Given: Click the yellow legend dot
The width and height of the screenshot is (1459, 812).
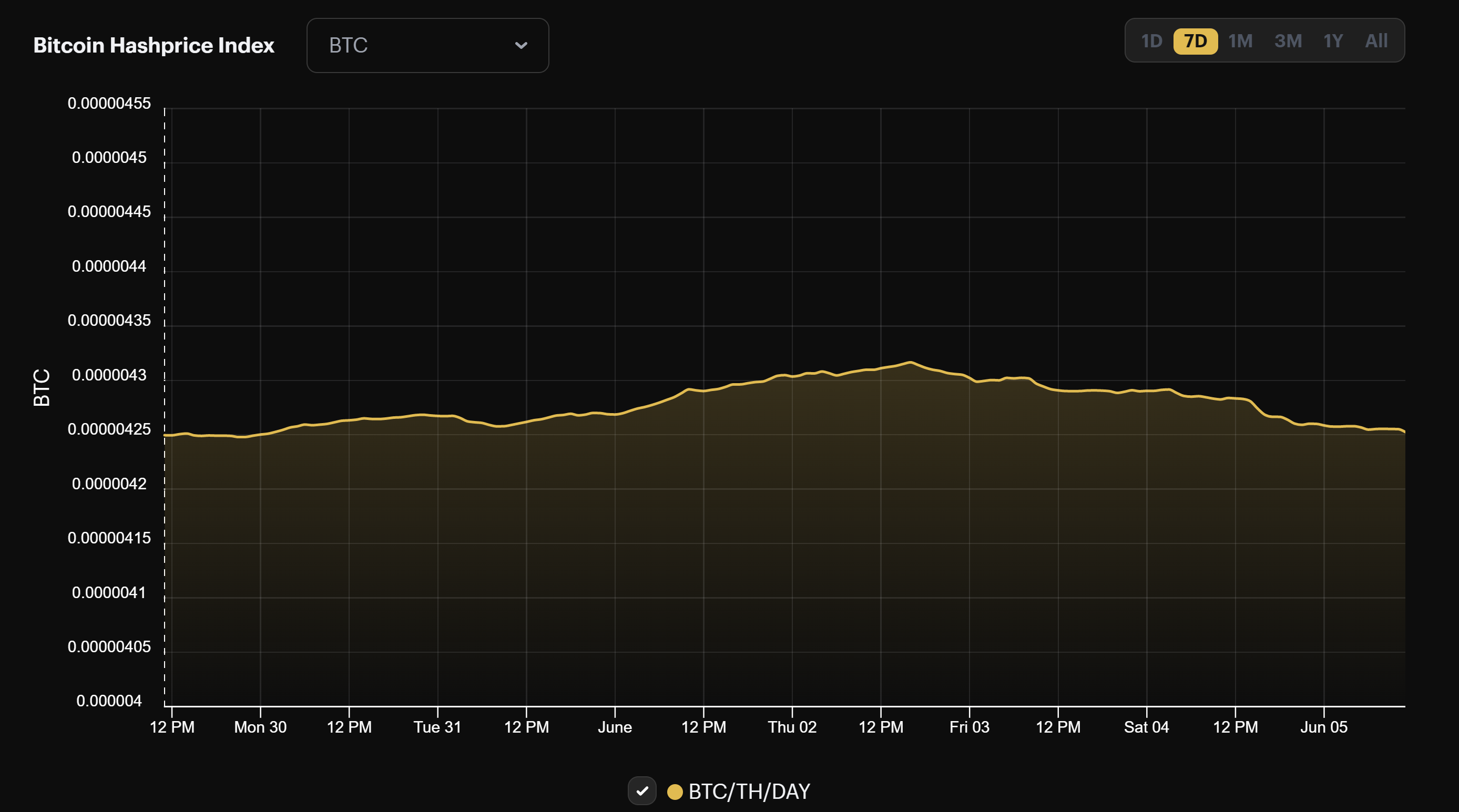Looking at the screenshot, I should click(x=675, y=792).
